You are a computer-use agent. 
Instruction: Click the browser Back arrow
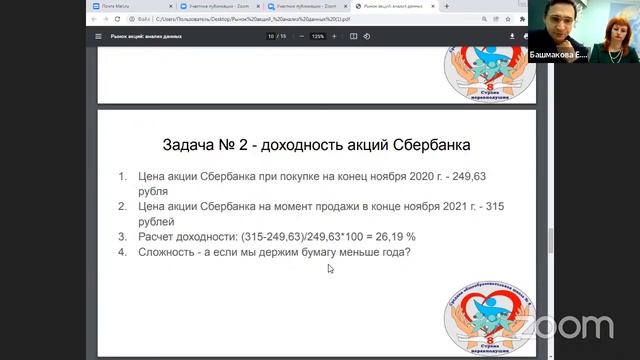[x=94, y=19]
